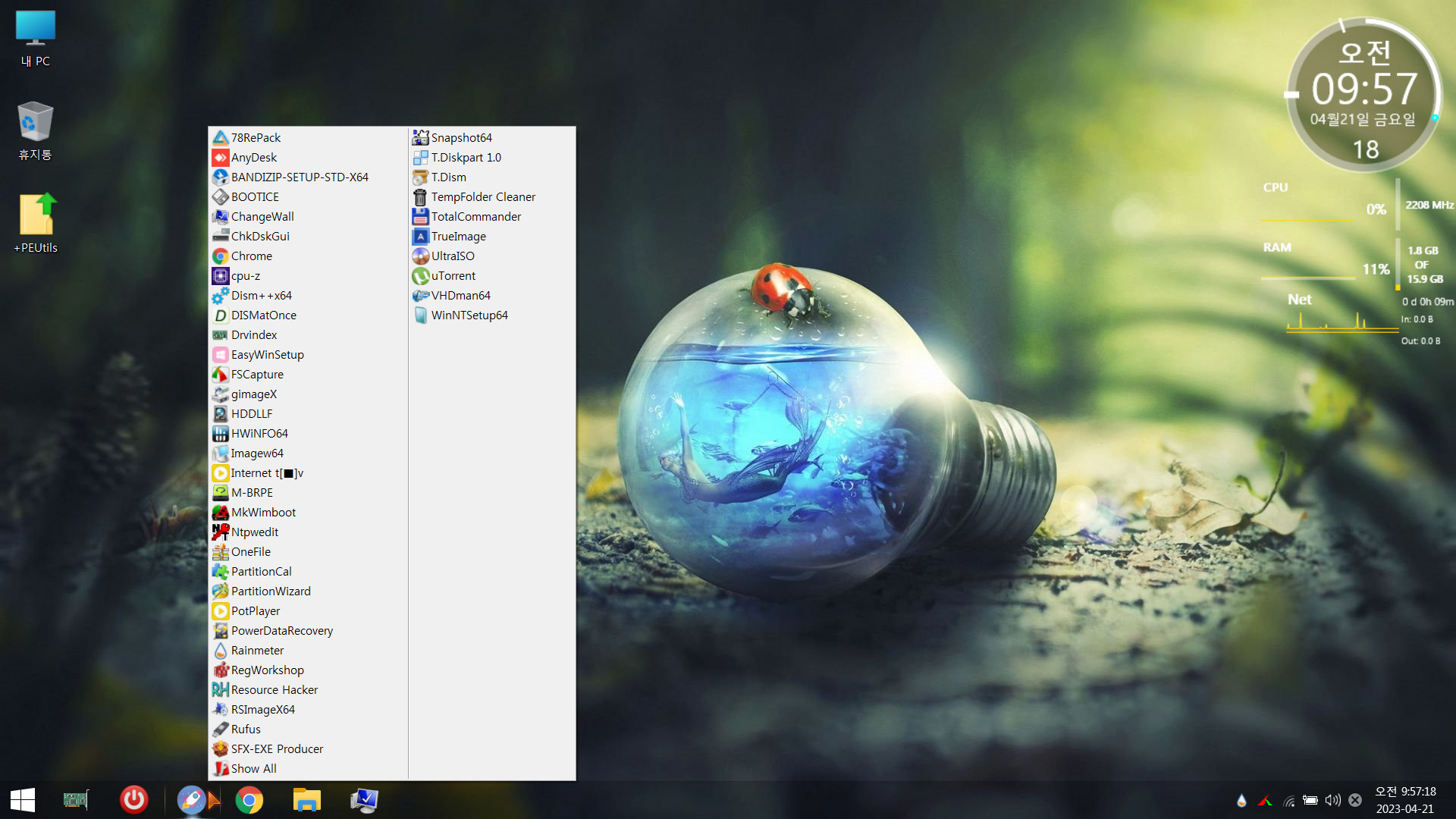Launch TotalCommander from the menu
Screen dimensions: 1456x819
[492, 216]
